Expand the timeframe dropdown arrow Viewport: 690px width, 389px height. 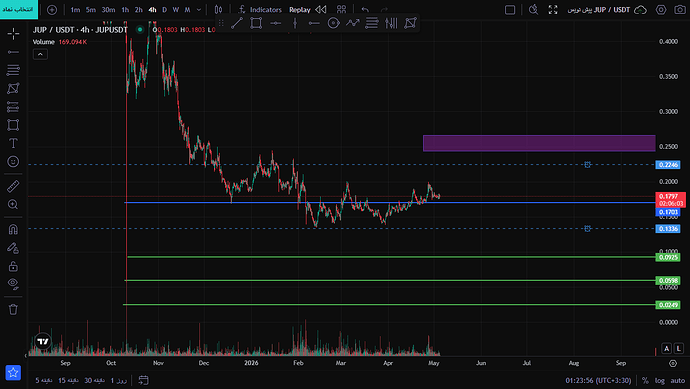[x=199, y=10]
